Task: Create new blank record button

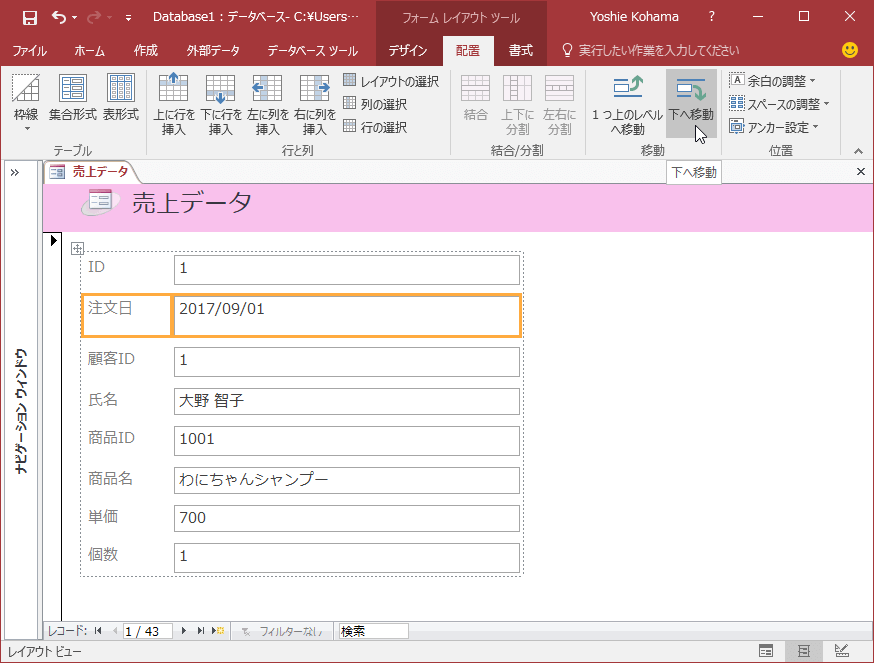Action: (x=218, y=631)
